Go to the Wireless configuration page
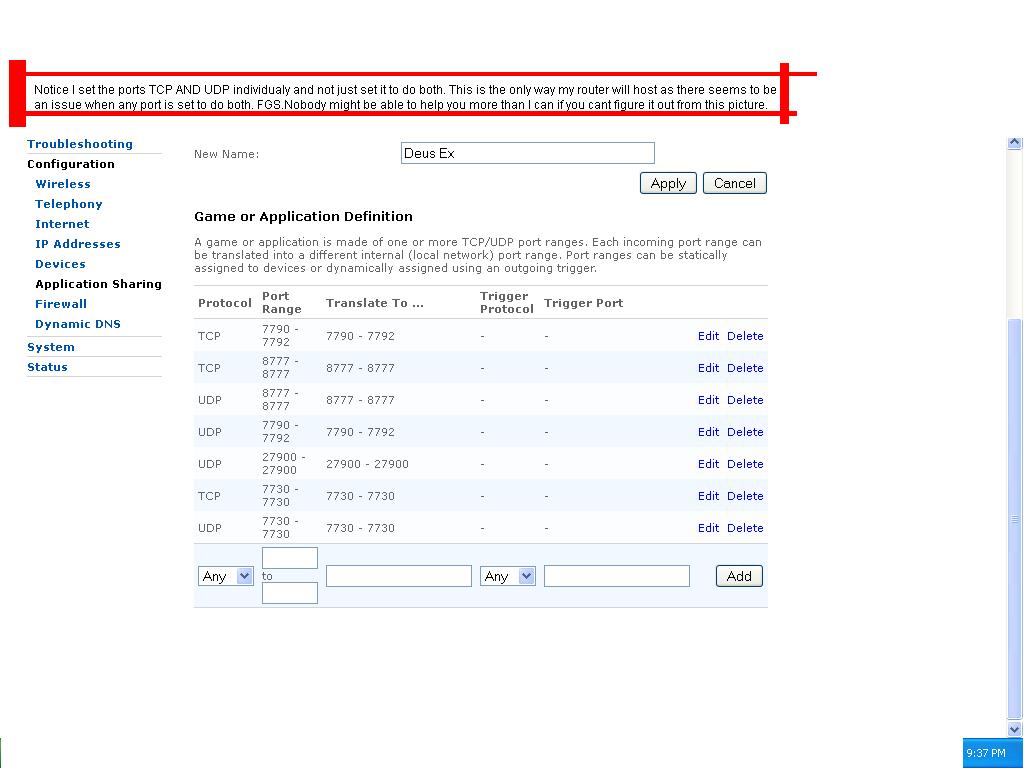 pyautogui.click(x=63, y=184)
